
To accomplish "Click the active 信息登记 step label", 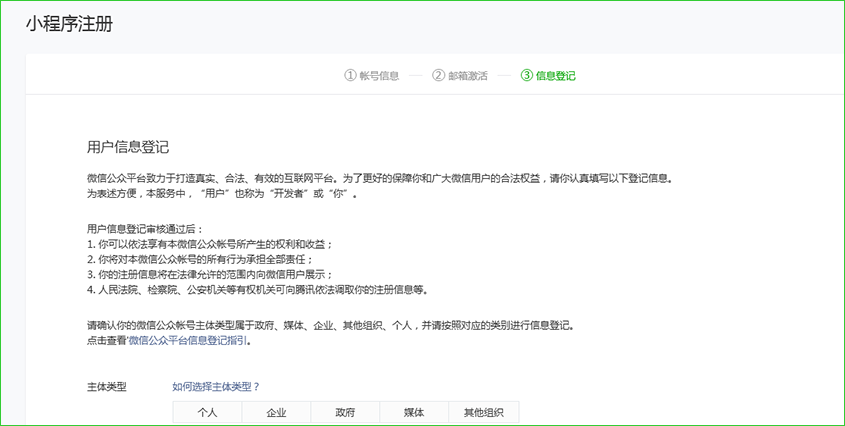I will (x=555, y=76).
